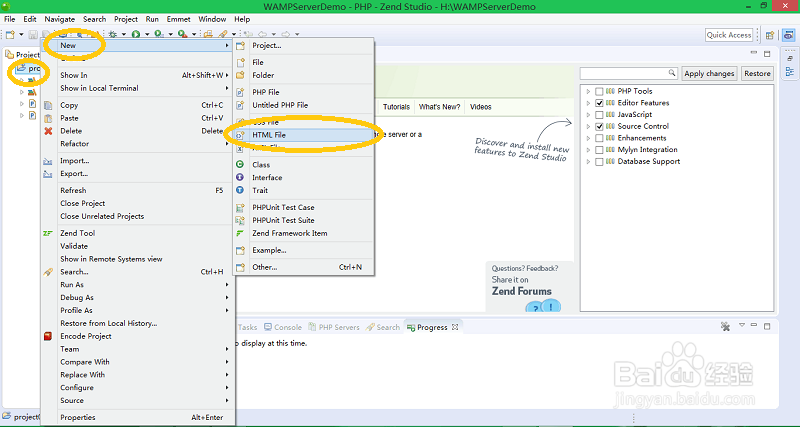Select Untitled PHP File menu entry
This screenshot has height=427, width=800.
[304, 105]
